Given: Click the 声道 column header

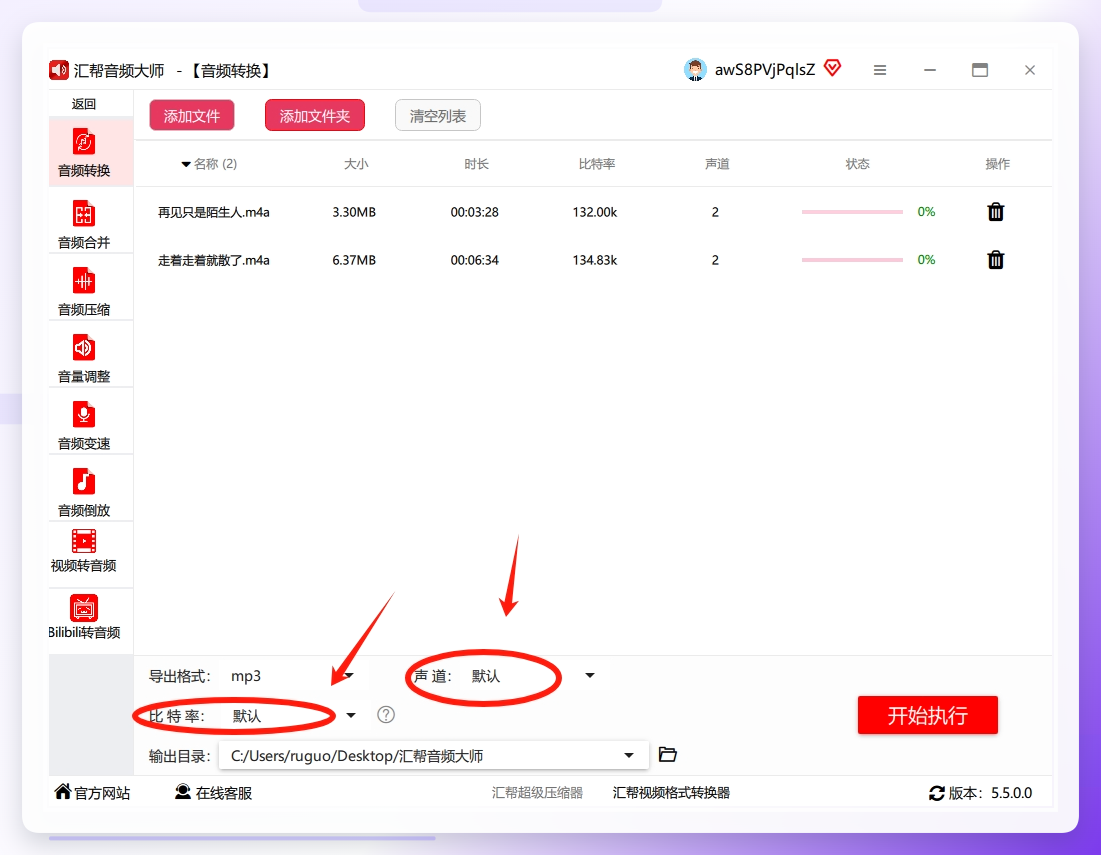Looking at the screenshot, I should coord(717,164).
